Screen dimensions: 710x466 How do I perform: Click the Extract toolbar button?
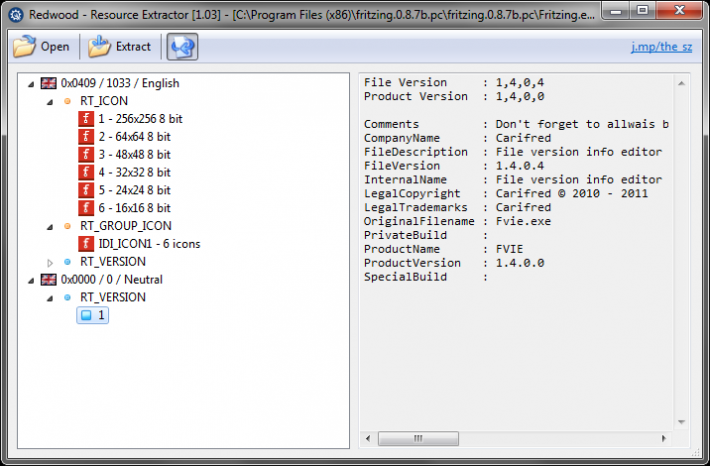pos(120,47)
